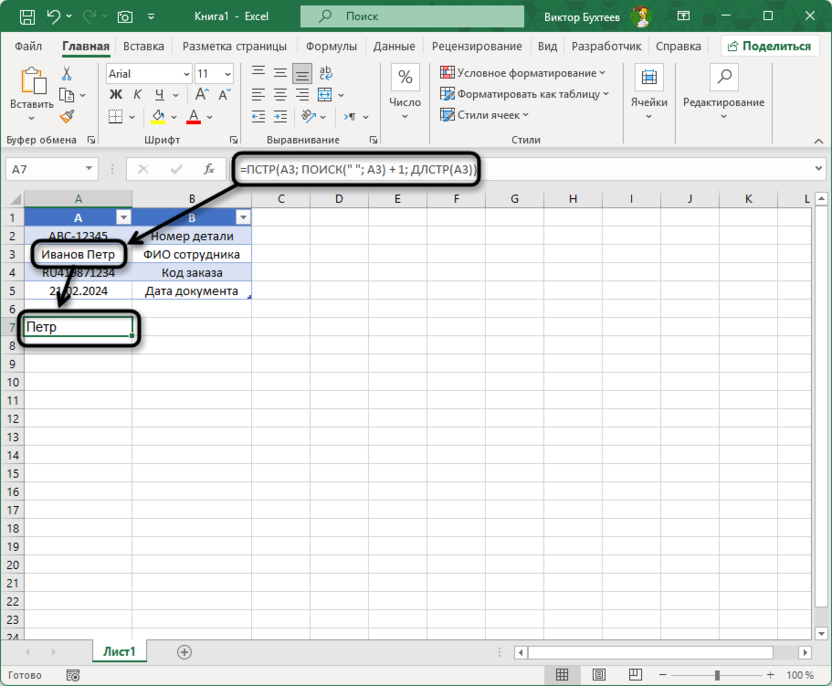Open the Формулы ribbon tab

coord(331,46)
